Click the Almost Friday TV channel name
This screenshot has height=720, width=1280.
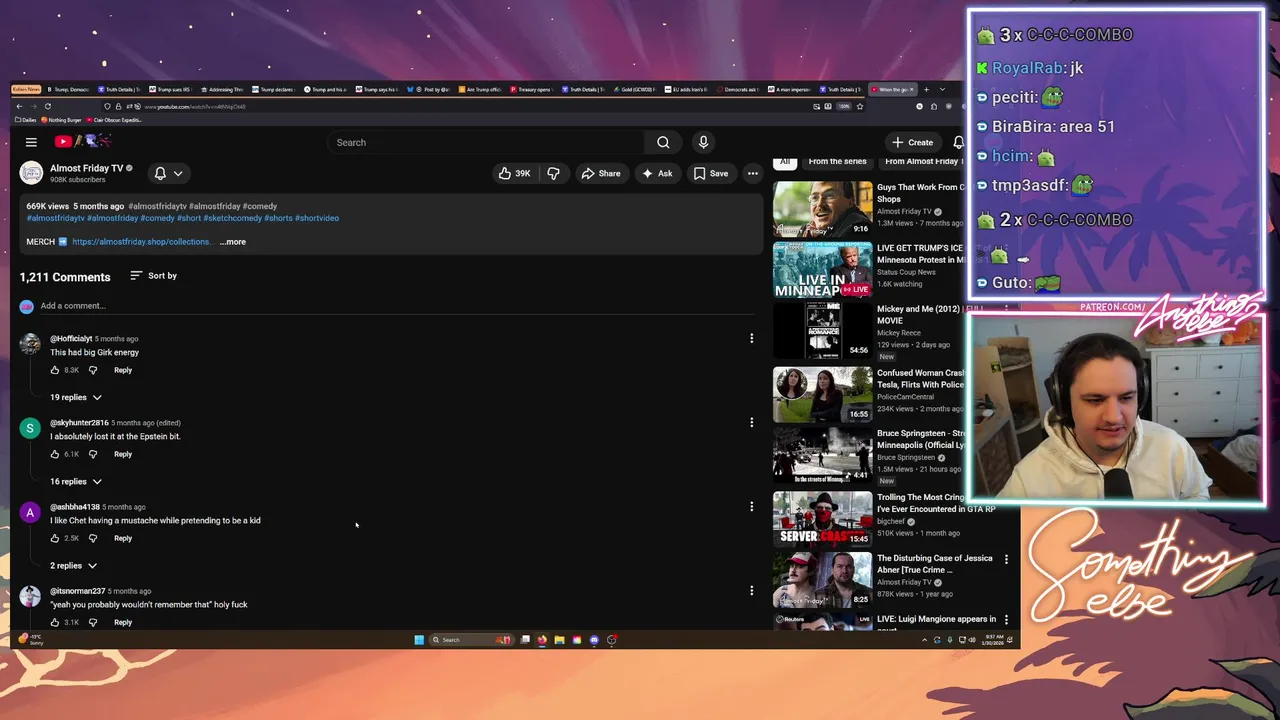[87, 168]
